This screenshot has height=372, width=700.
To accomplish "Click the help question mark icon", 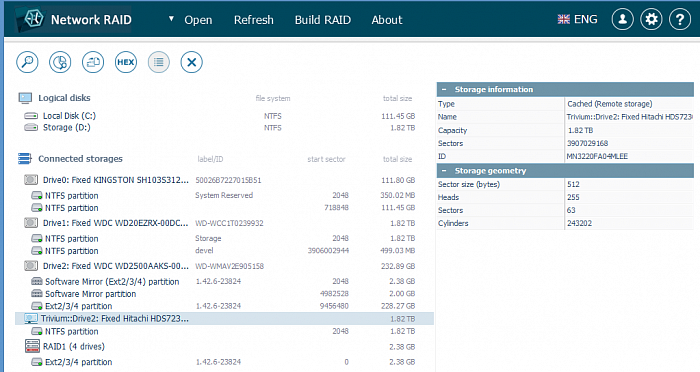I will click(680, 19).
